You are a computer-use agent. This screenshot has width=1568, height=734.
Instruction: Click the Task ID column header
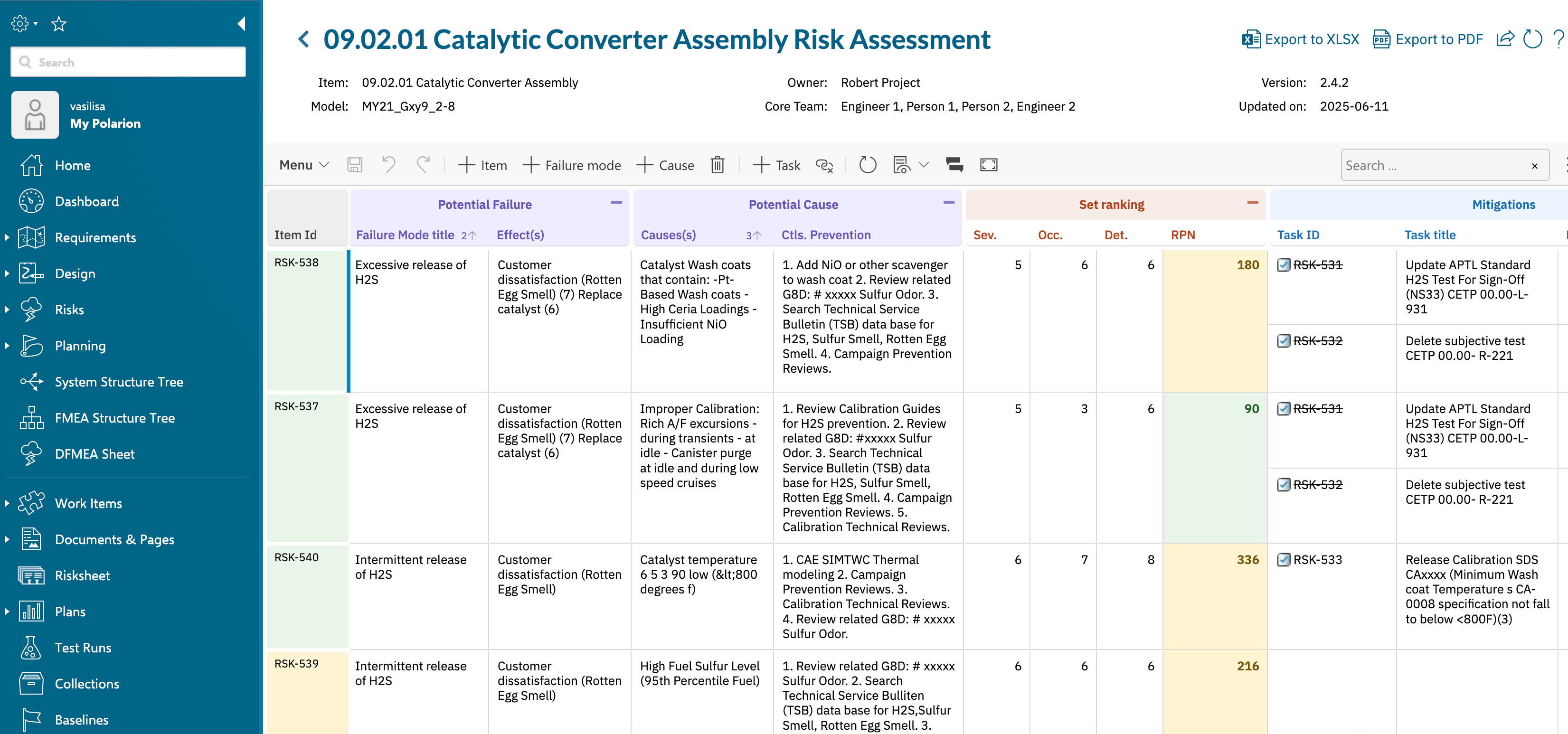click(x=1298, y=235)
